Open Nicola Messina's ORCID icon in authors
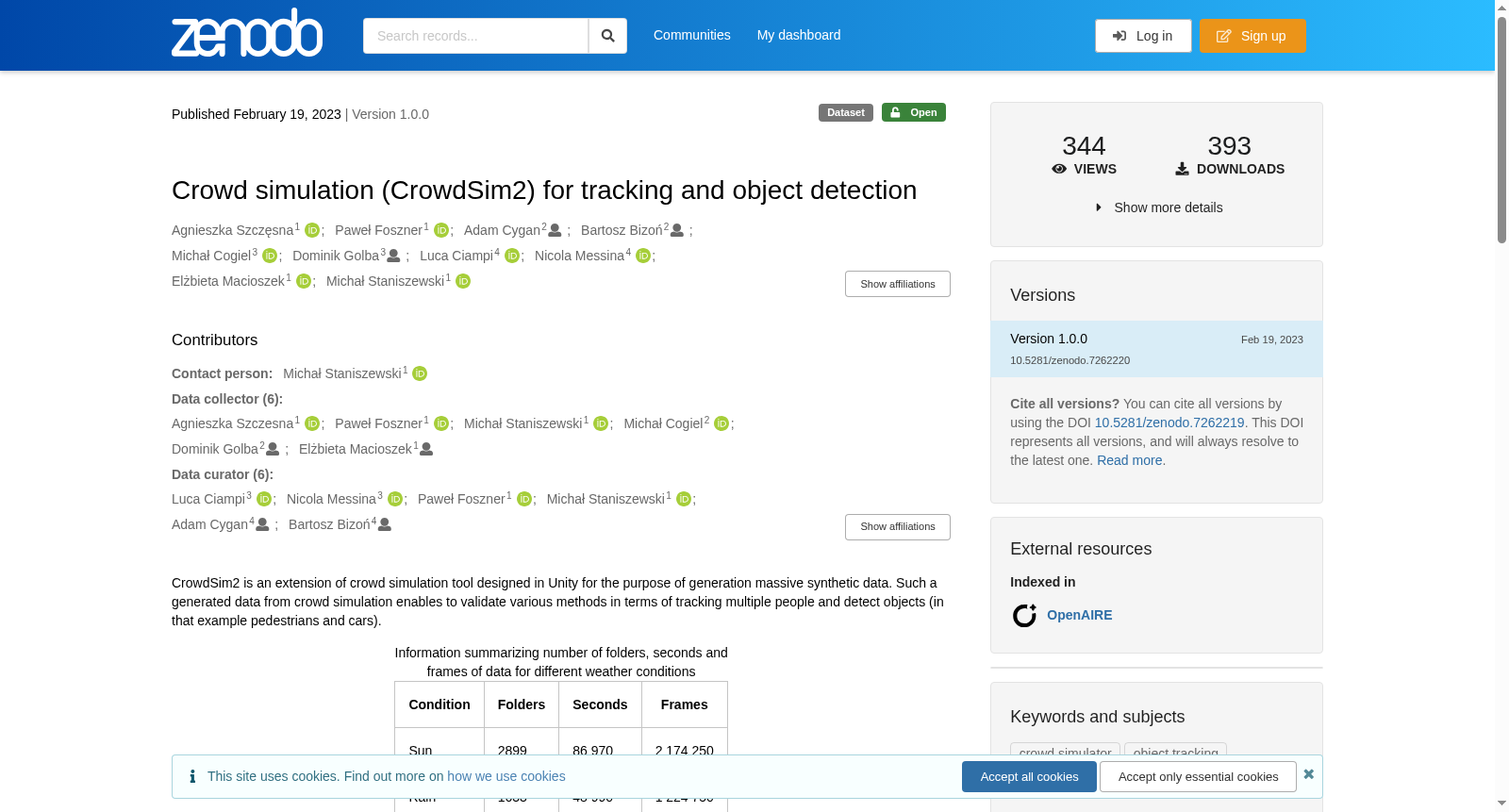The height and width of the screenshot is (812, 1509). coord(643,256)
